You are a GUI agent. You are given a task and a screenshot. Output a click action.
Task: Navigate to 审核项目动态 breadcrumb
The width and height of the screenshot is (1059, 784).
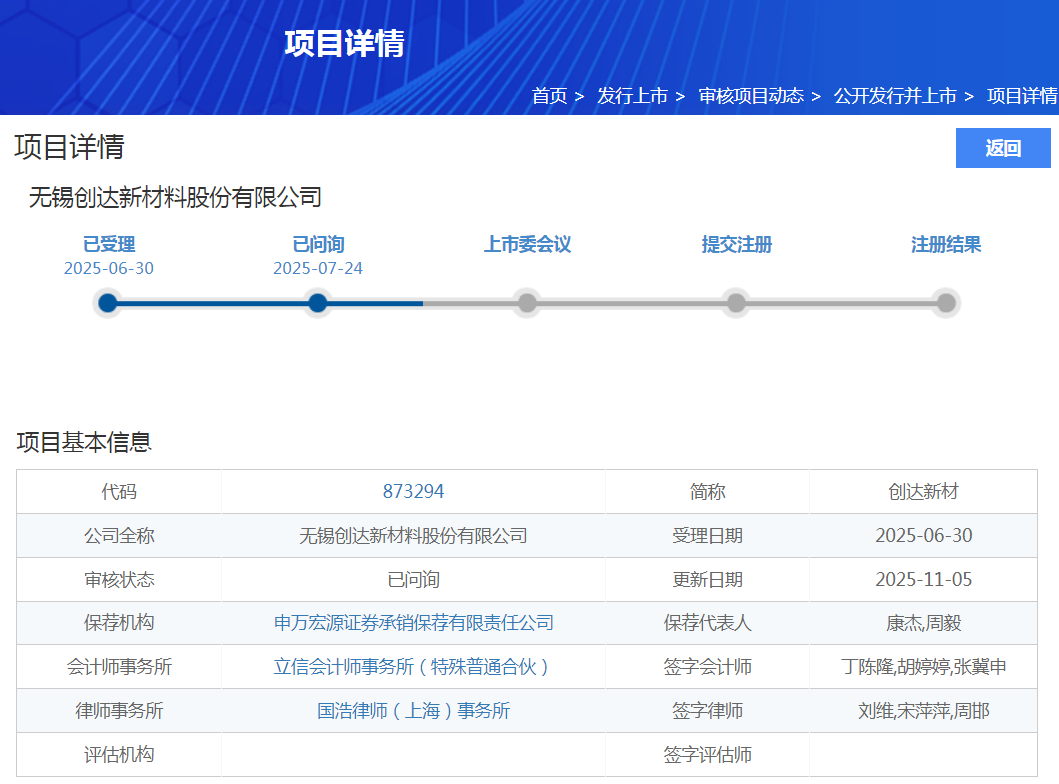click(750, 96)
